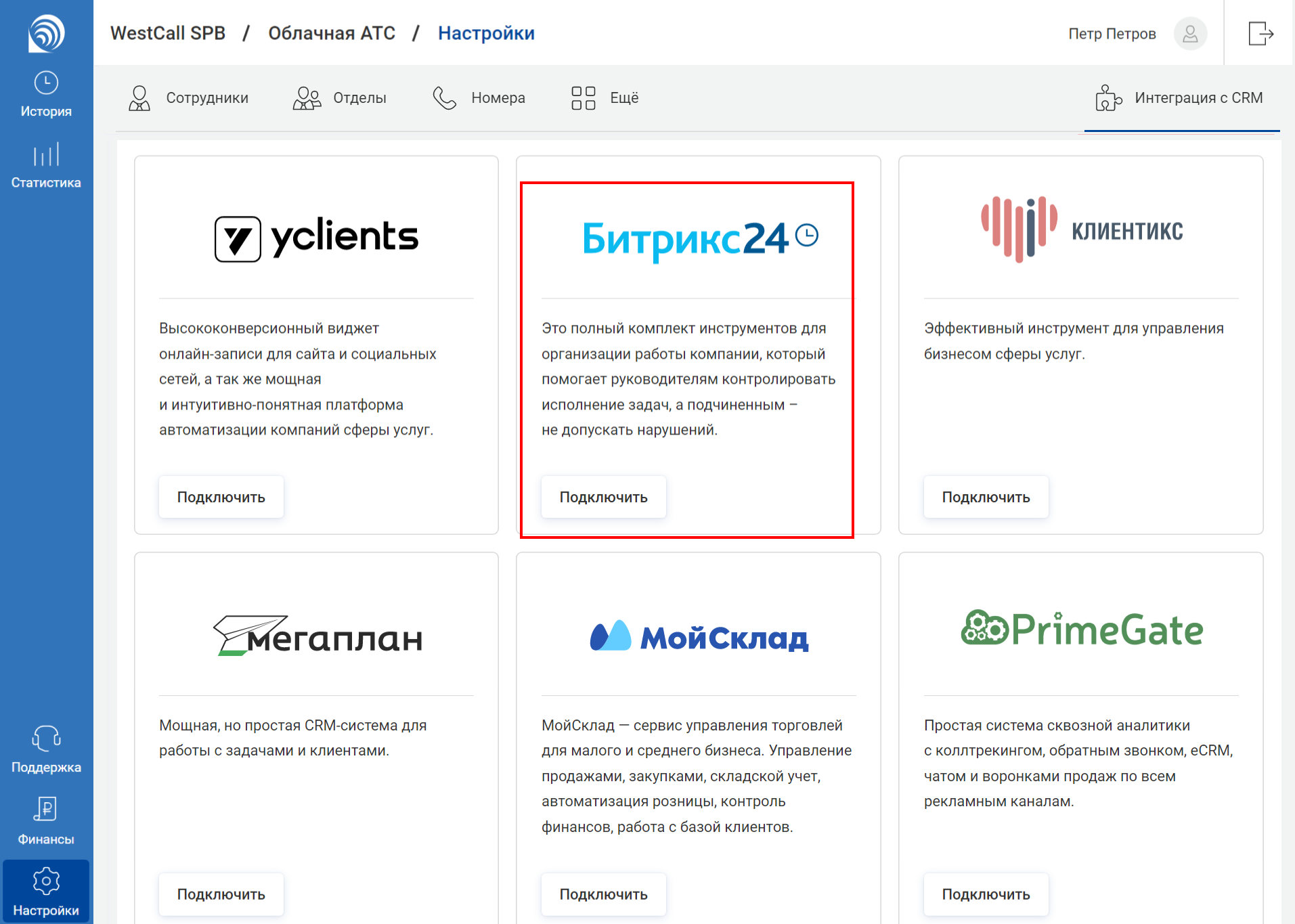Click the Номера phone icon
The height and width of the screenshot is (924, 1295).
pyautogui.click(x=445, y=98)
